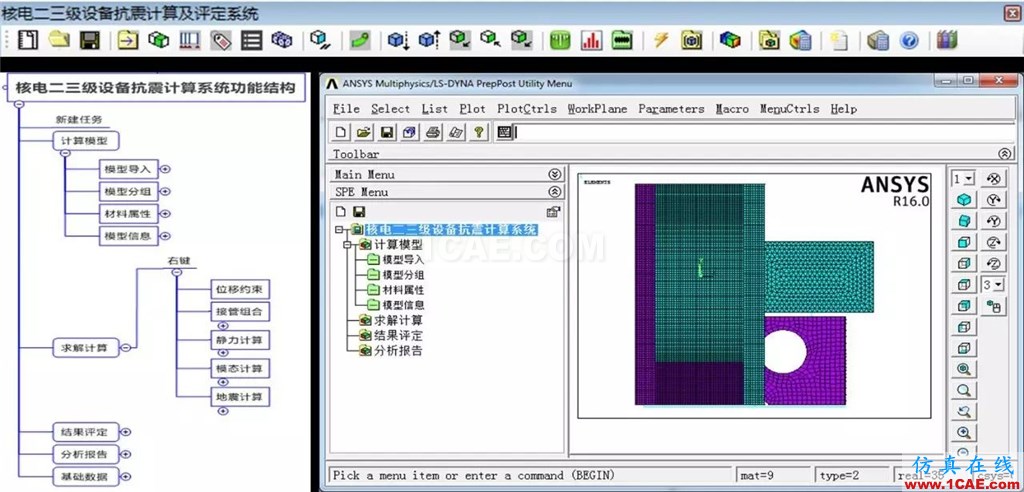Screen dimensions: 1024x492
Task: Open the Select menu
Action: pos(391,109)
